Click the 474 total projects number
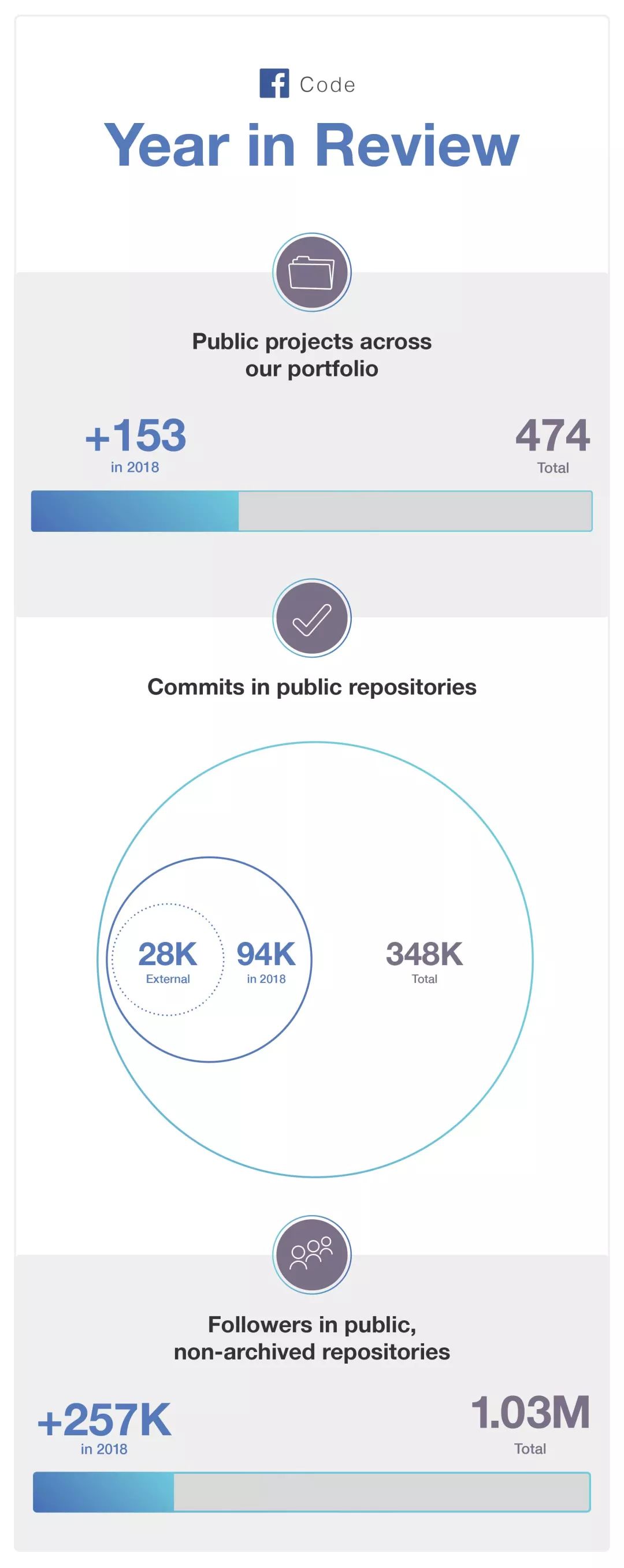 (552, 436)
